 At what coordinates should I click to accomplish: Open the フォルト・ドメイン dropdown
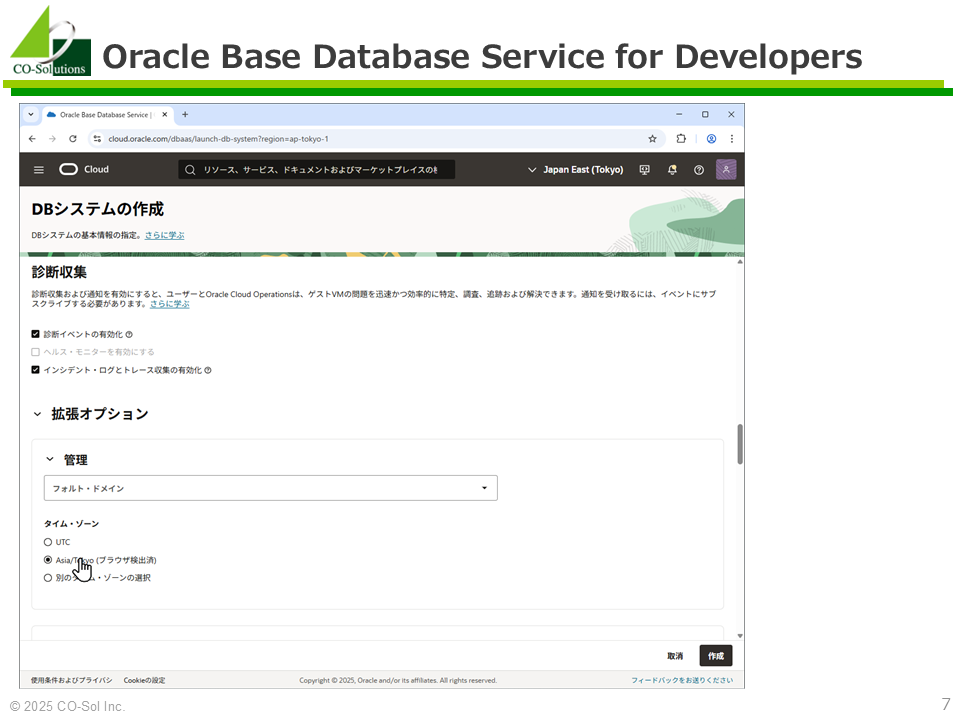(x=271, y=488)
